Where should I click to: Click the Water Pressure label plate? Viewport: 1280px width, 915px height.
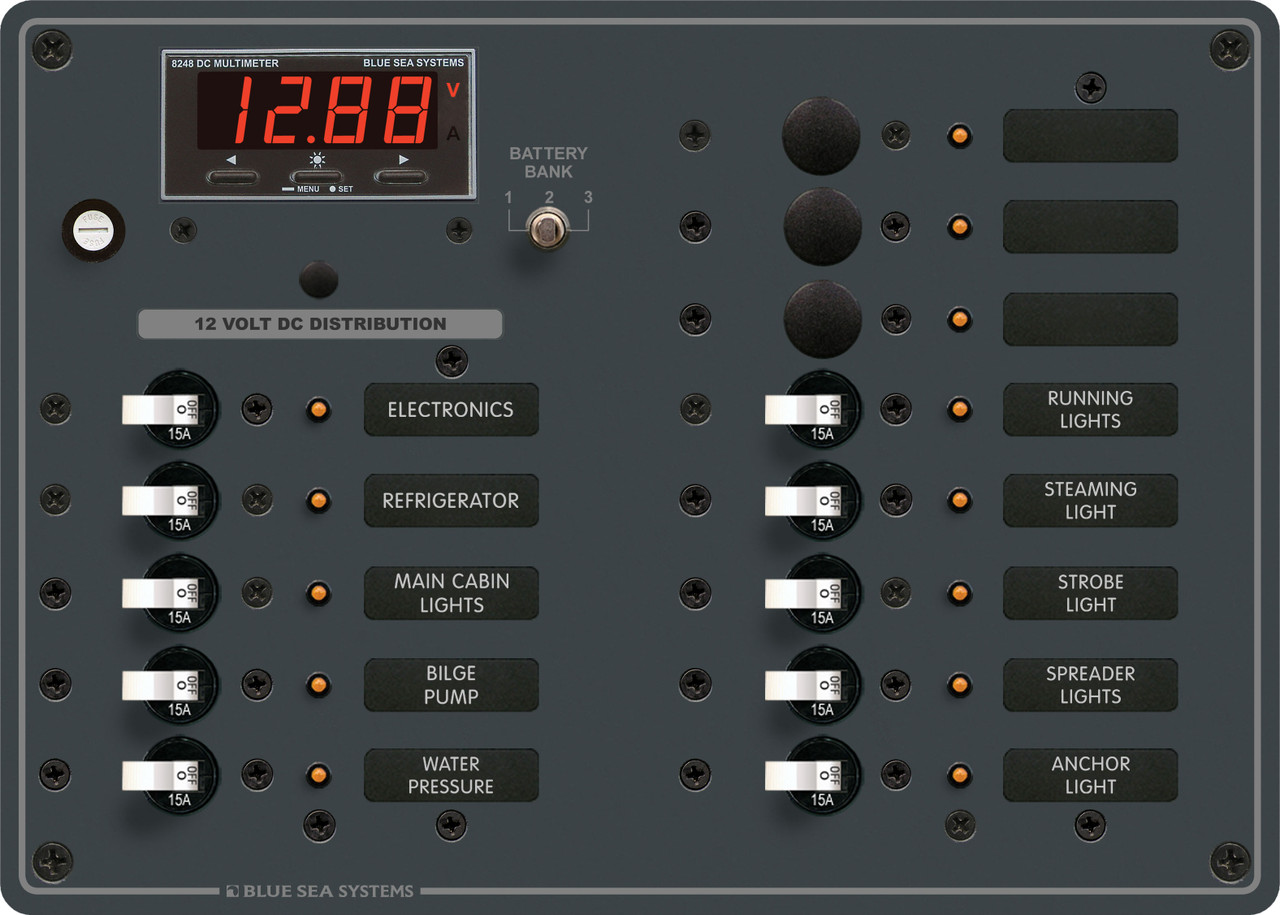pyautogui.click(x=451, y=775)
